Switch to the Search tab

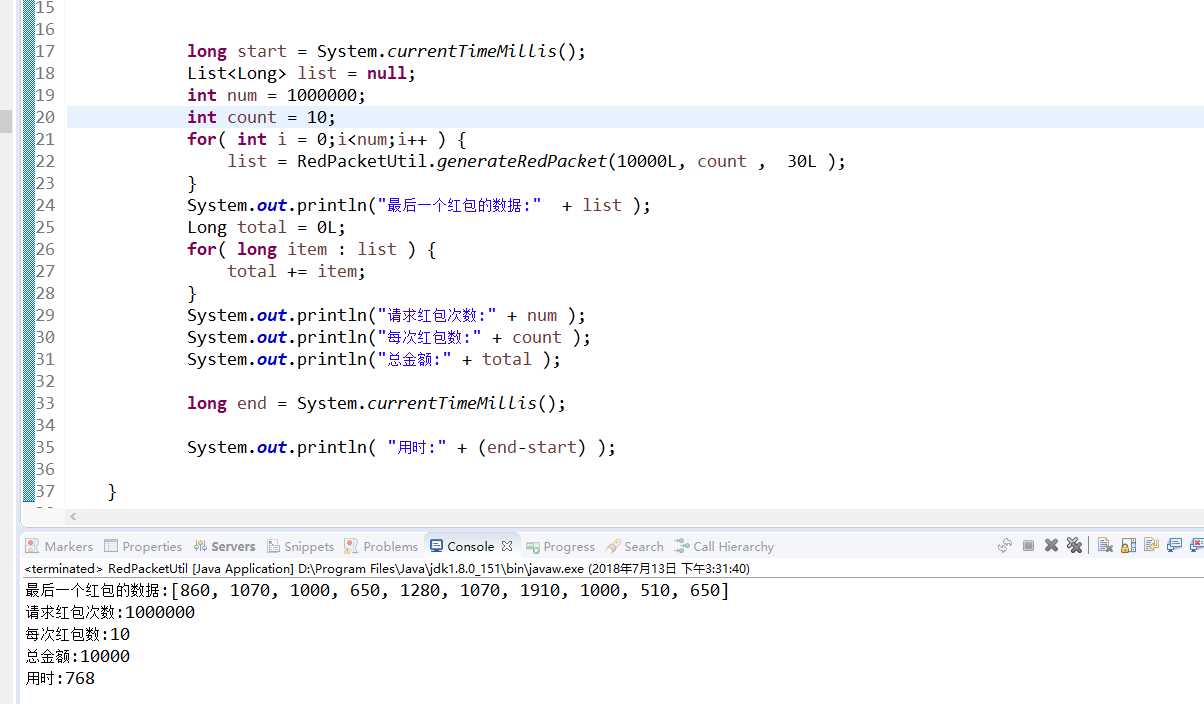[x=634, y=546]
